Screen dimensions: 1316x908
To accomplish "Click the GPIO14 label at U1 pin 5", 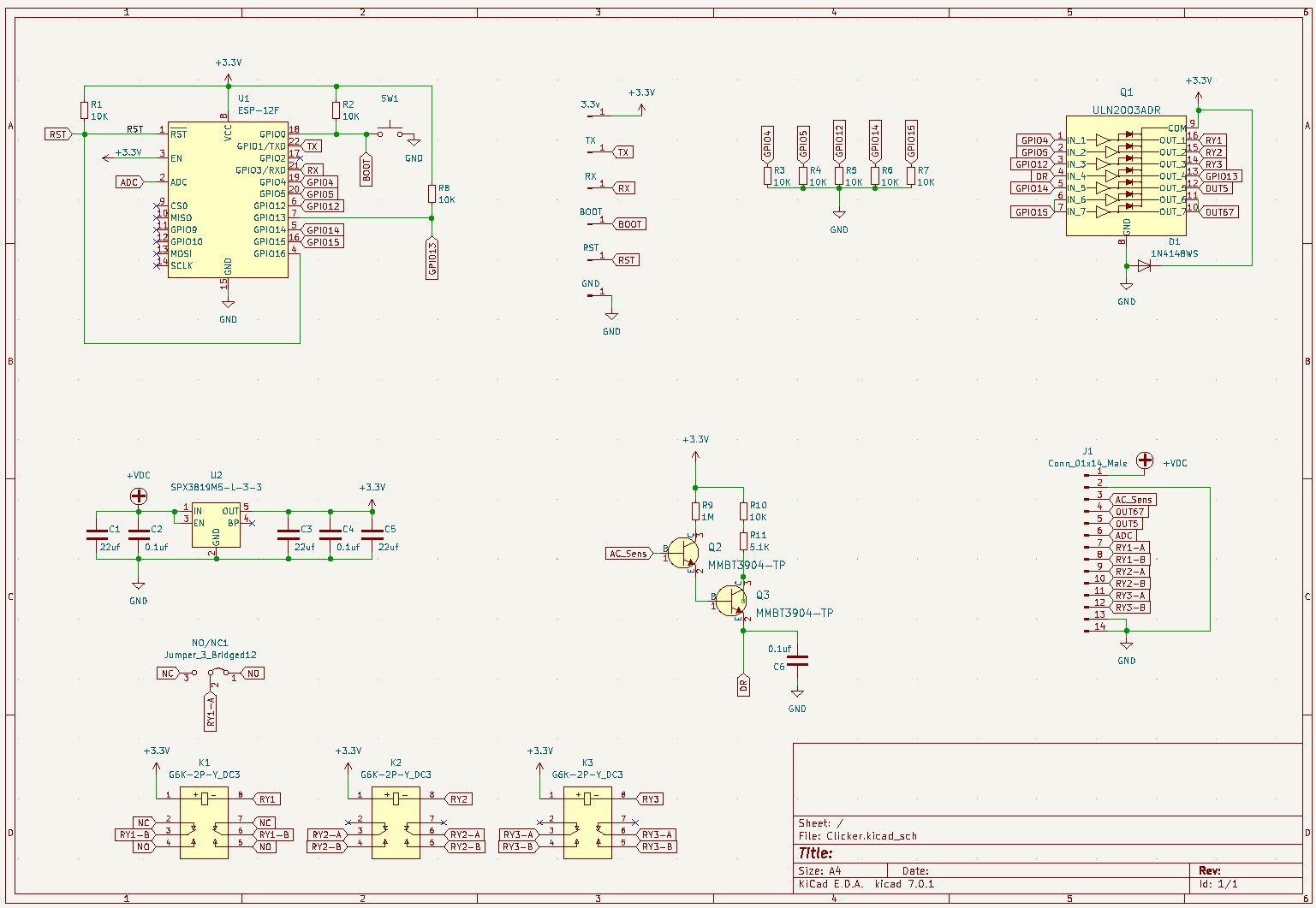I will (x=323, y=230).
